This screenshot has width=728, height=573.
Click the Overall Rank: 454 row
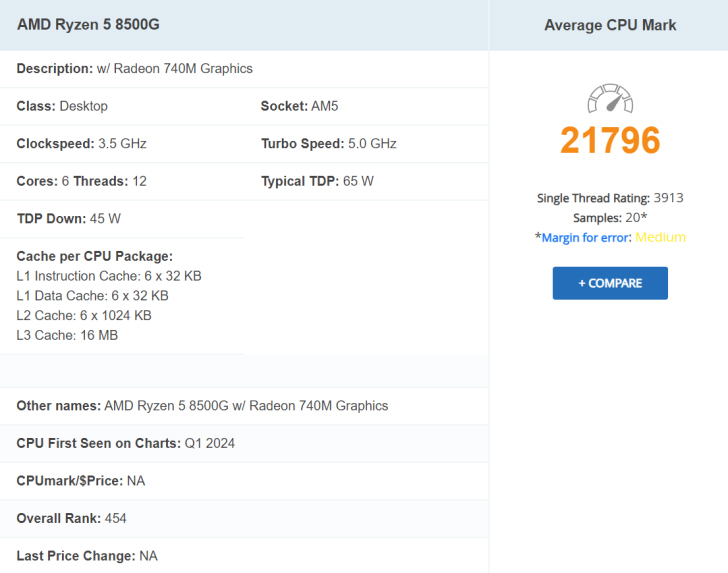click(x=244, y=519)
